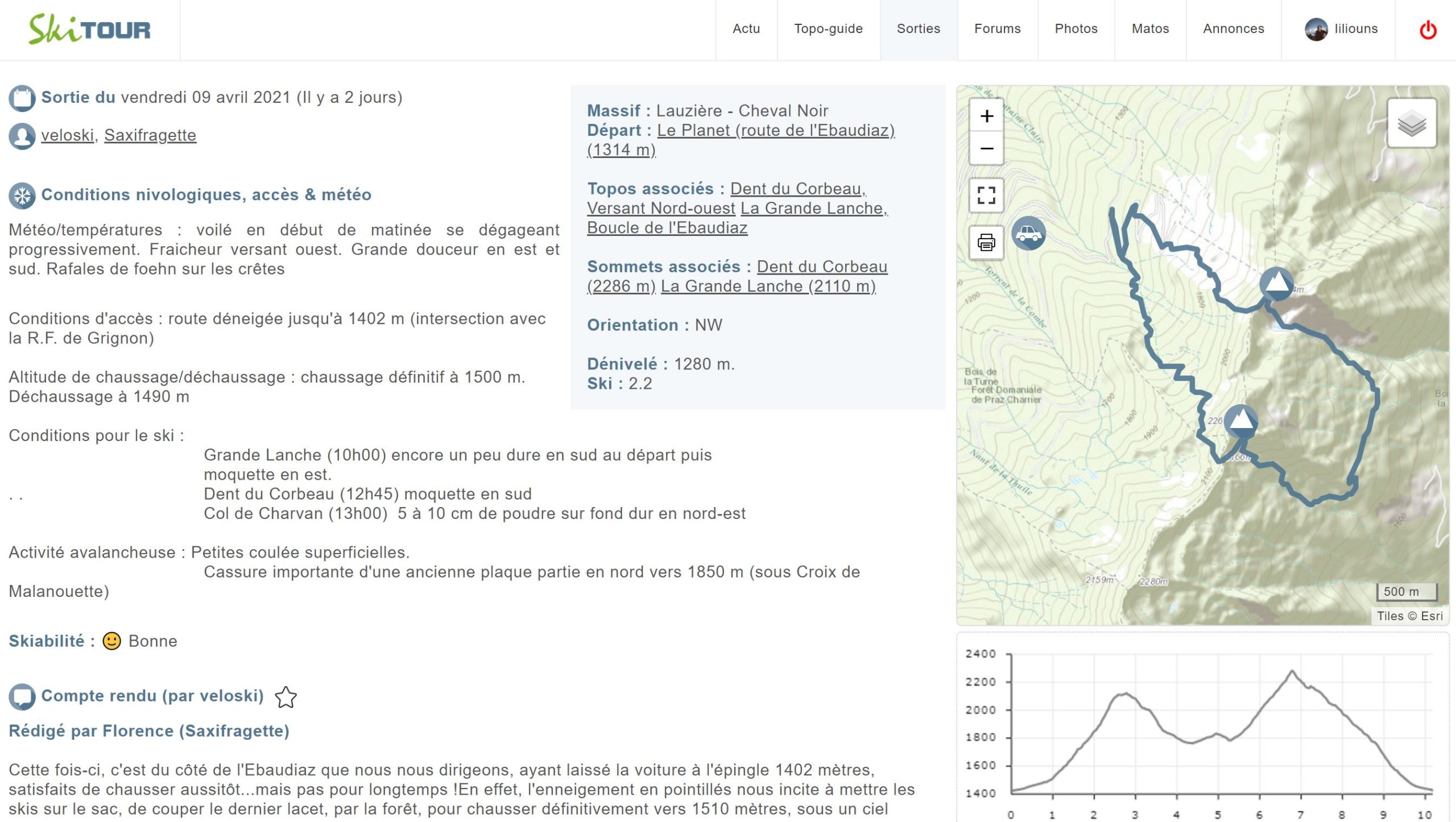Click the car parking marker on map
Screen dimensions: 1456x822
tap(1028, 233)
